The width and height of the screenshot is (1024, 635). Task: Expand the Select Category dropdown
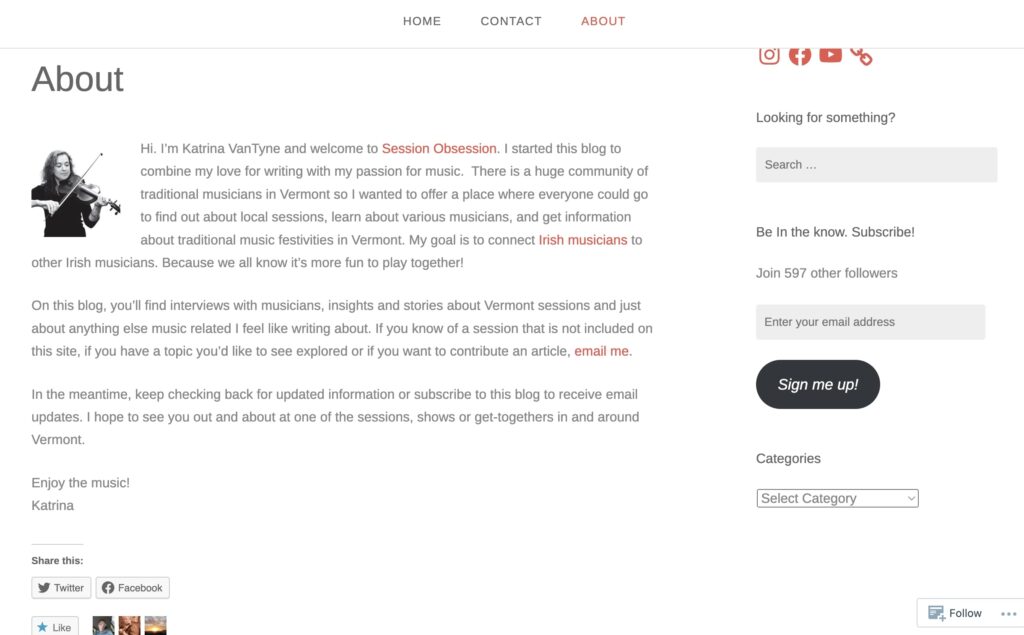837,498
